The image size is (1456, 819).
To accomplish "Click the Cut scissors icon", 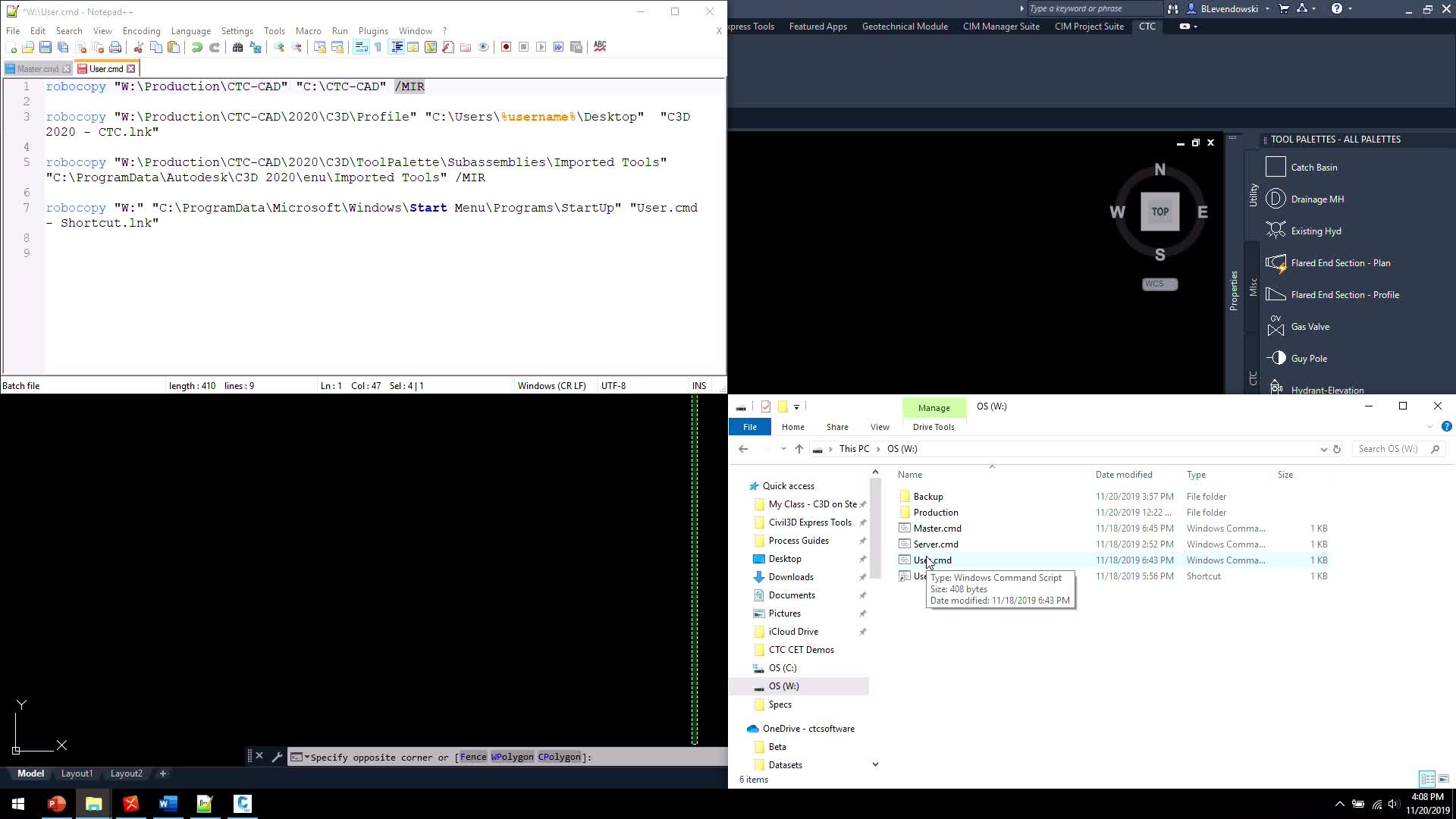I will [138, 47].
